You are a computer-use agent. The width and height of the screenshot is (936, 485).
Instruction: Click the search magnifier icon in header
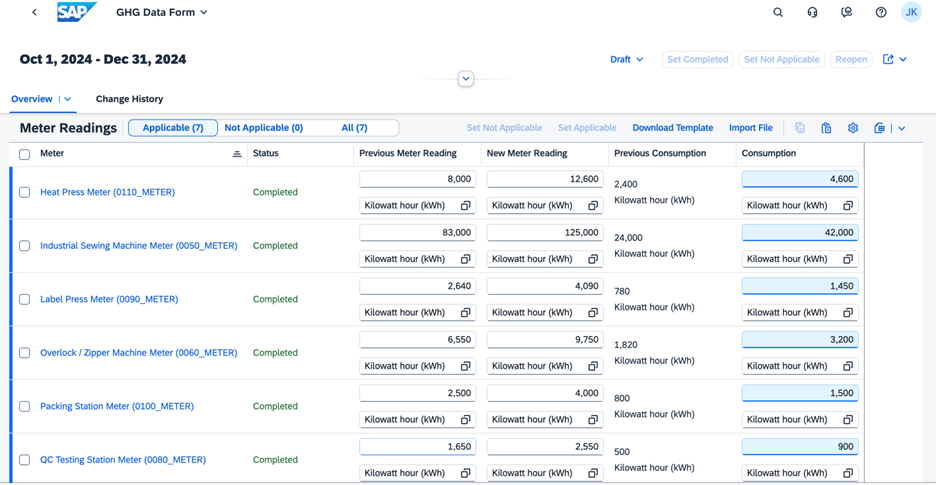(x=778, y=13)
